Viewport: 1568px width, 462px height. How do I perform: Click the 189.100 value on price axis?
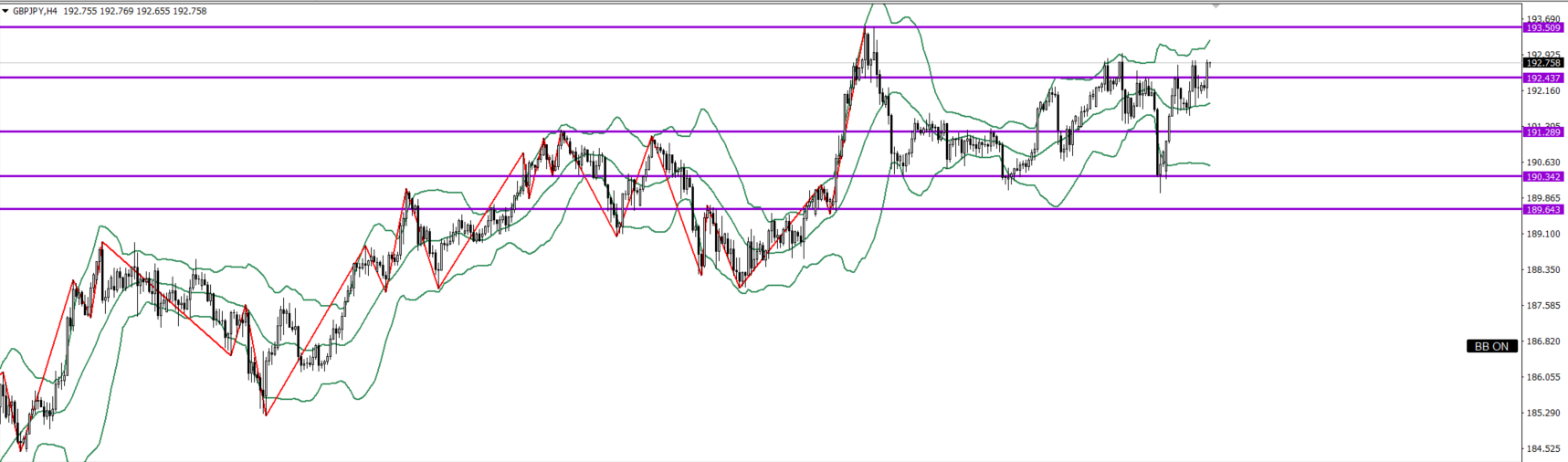click(1542, 235)
